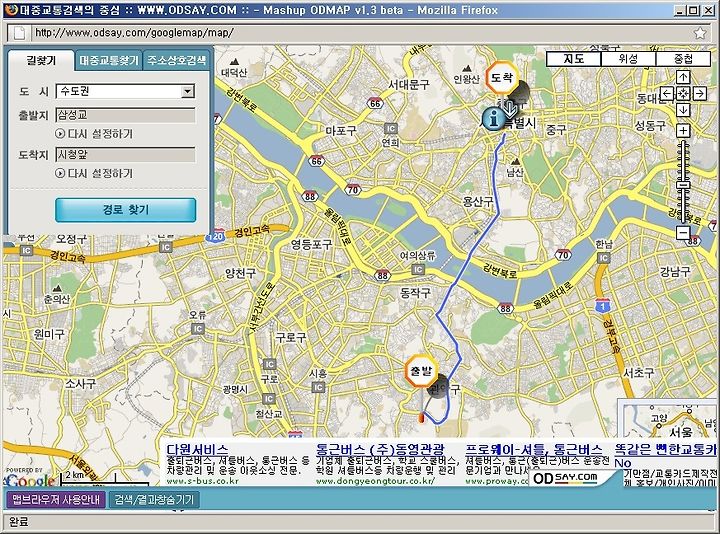
Task: Click the 출발 departure marker icon
Action: tap(421, 370)
